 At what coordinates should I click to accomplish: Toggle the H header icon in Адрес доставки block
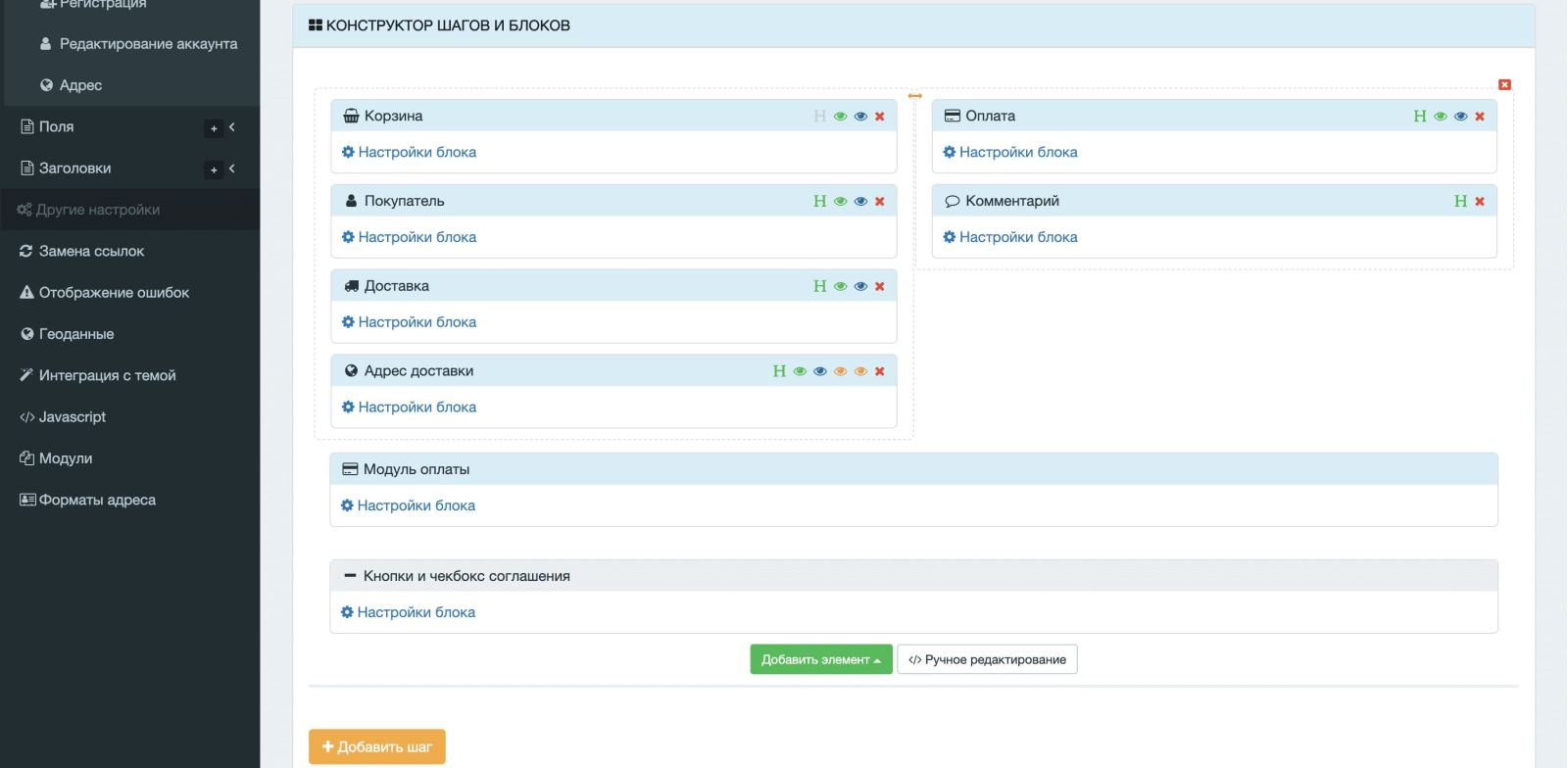click(x=780, y=372)
